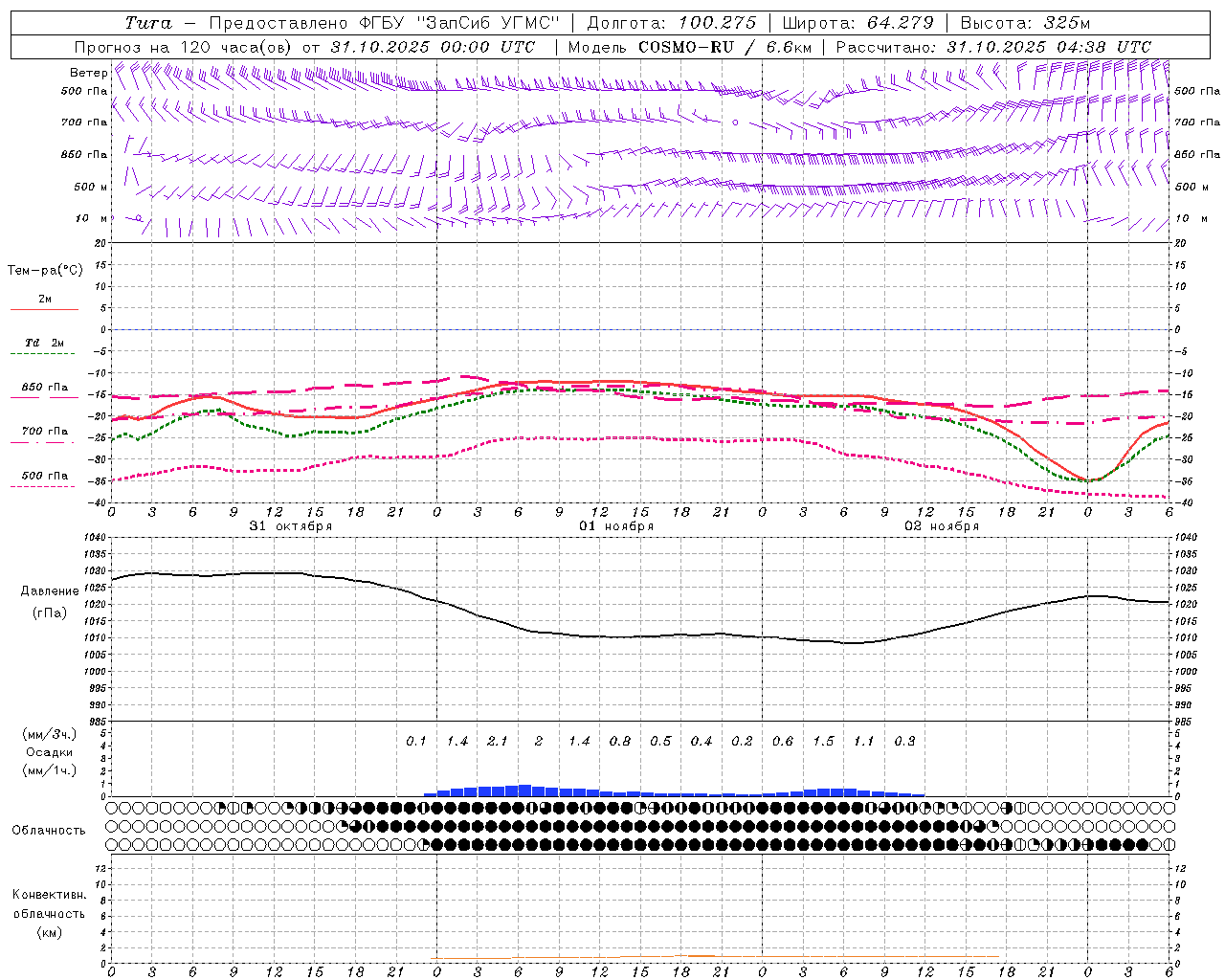Click the precipitation value "0.6"
This screenshot has height=980, width=1225.
[x=783, y=741]
